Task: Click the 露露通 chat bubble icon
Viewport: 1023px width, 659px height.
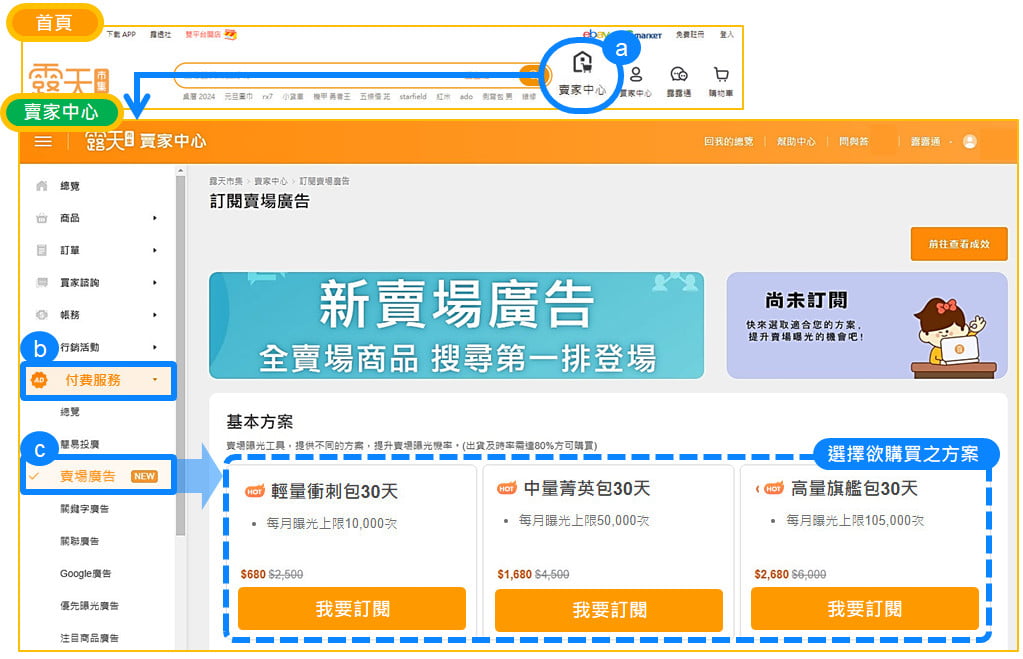Action: click(679, 75)
